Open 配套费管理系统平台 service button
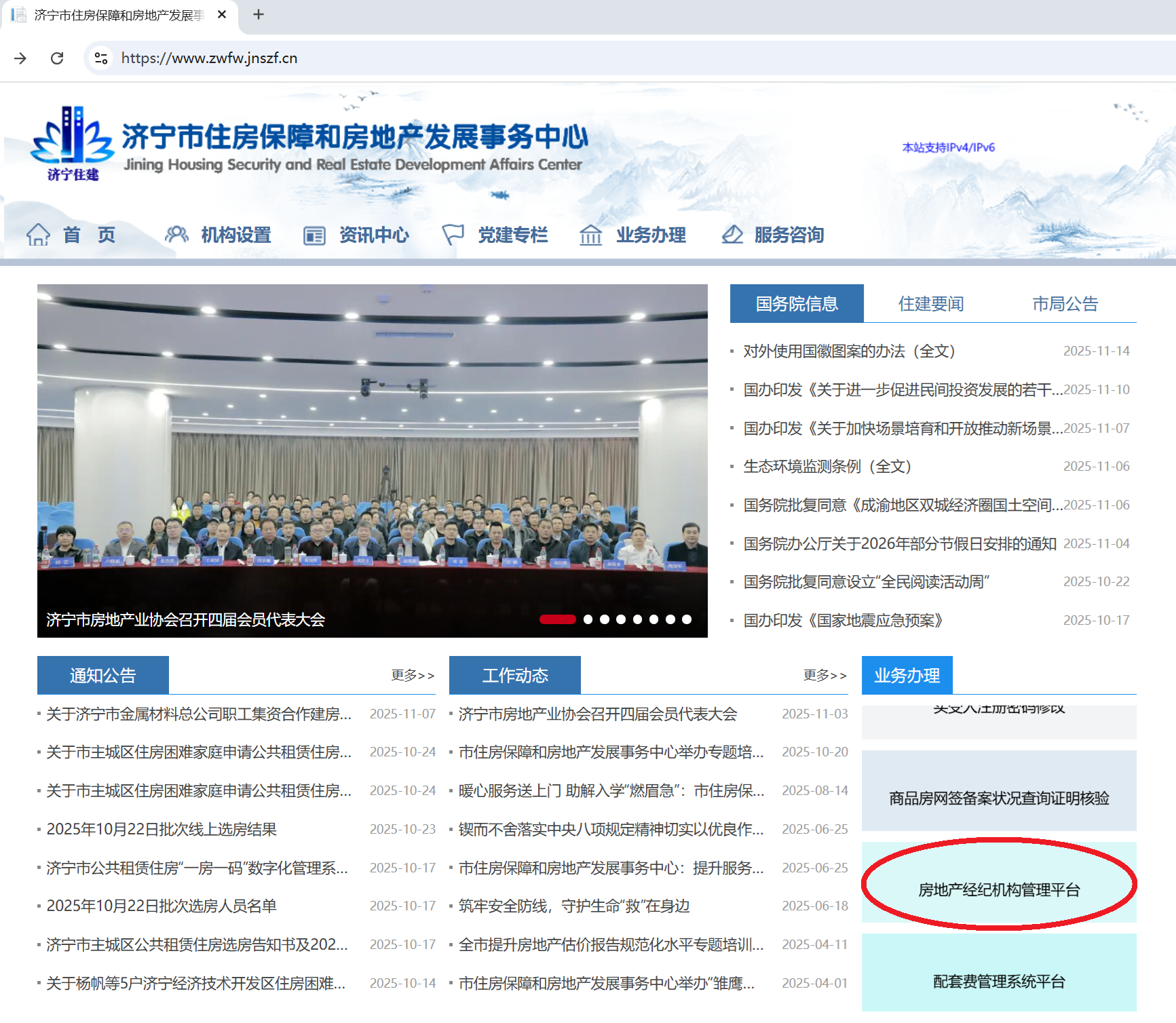 point(998,981)
